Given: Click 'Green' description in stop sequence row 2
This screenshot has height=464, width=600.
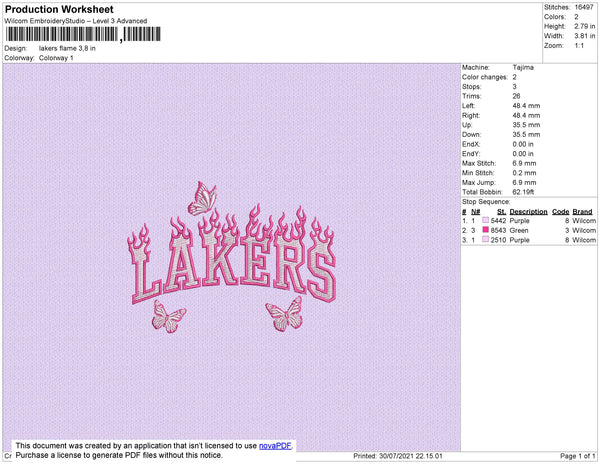Looking at the screenshot, I should (519, 230).
